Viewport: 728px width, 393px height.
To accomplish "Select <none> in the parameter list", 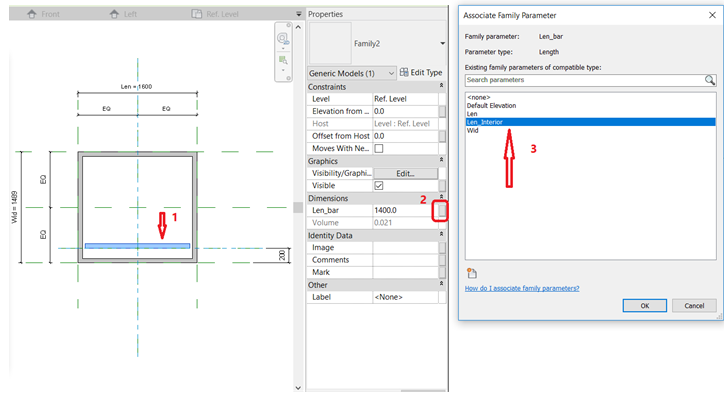I will click(590, 98).
